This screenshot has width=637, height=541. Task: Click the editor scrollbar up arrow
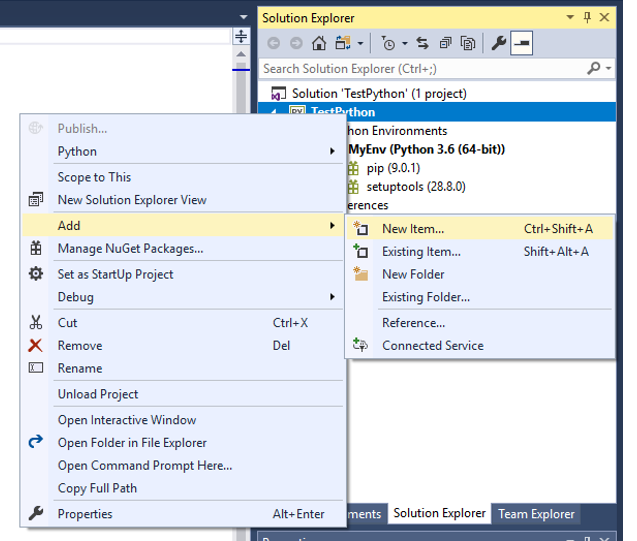click(x=241, y=54)
